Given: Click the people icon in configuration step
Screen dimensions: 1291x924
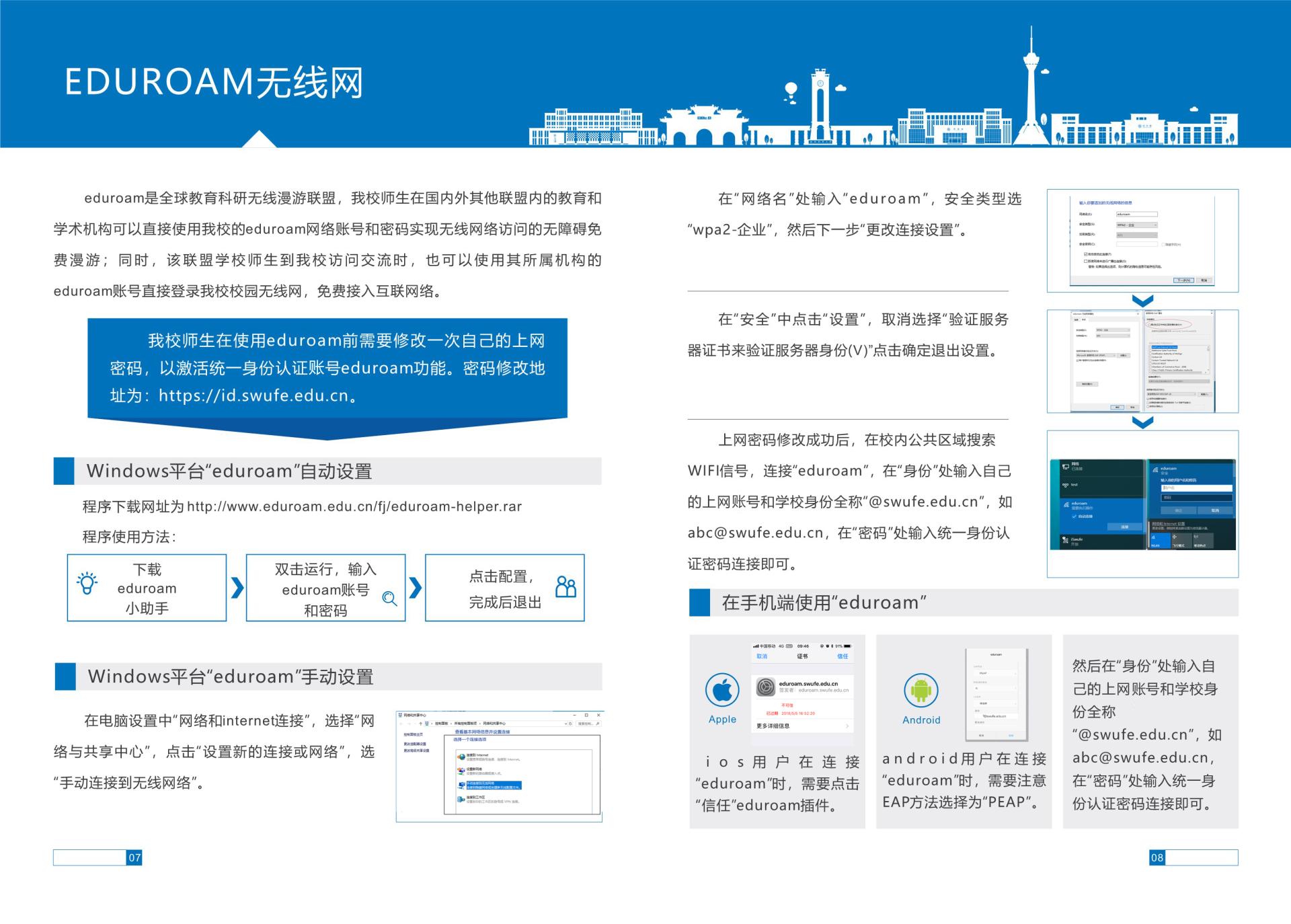Looking at the screenshot, I should pos(565,586).
